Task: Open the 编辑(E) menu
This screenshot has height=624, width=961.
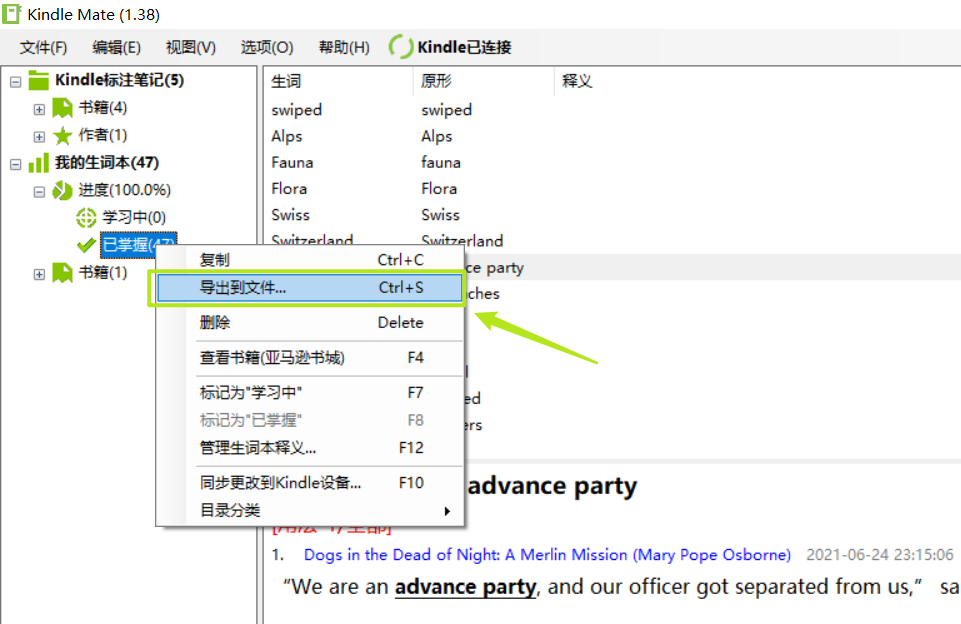Action: pyautogui.click(x=116, y=47)
